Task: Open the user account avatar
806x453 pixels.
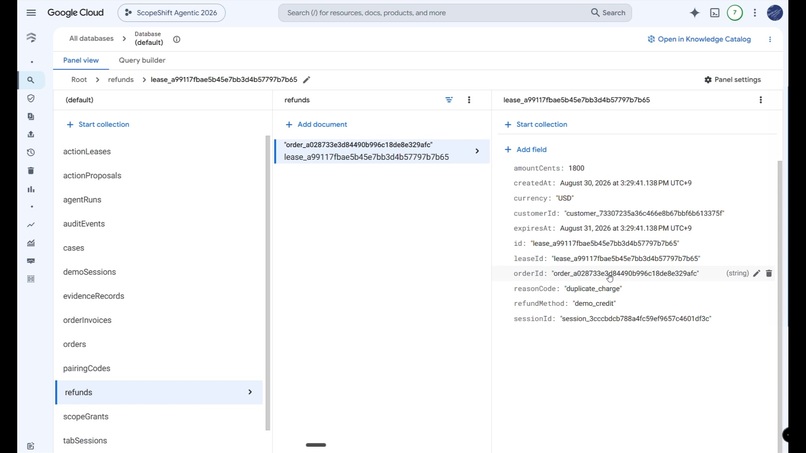Action: pyautogui.click(x=775, y=13)
